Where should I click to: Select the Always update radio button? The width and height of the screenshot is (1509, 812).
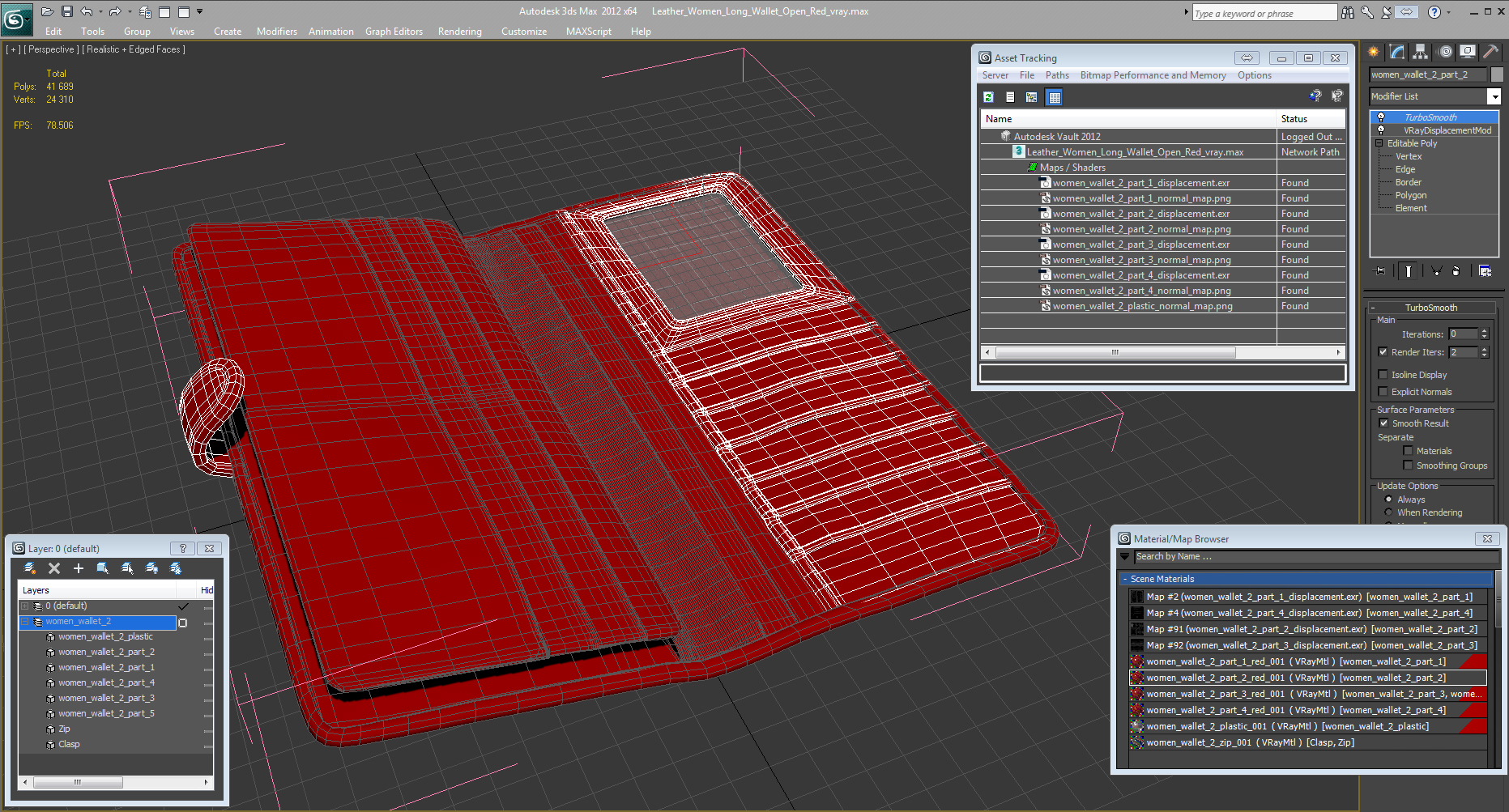click(1388, 500)
